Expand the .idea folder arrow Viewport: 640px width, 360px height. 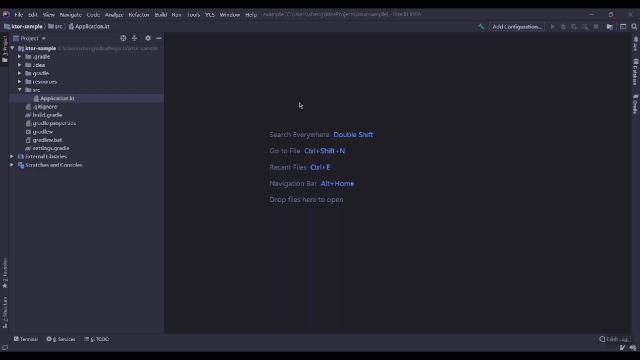pos(20,65)
